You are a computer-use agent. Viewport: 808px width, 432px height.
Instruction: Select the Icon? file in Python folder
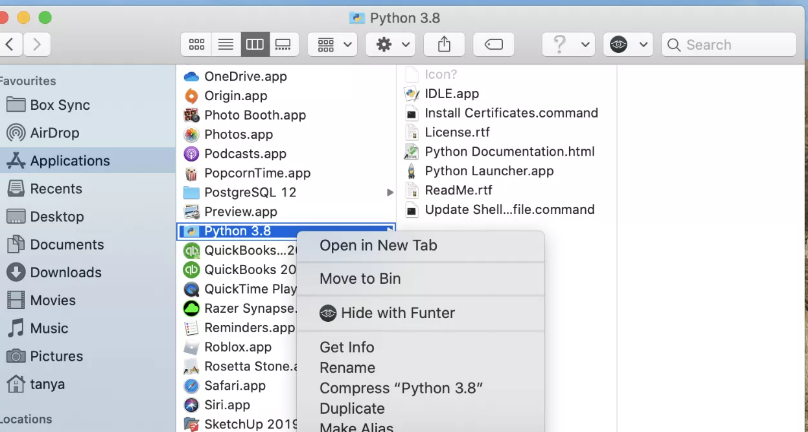pos(431,74)
